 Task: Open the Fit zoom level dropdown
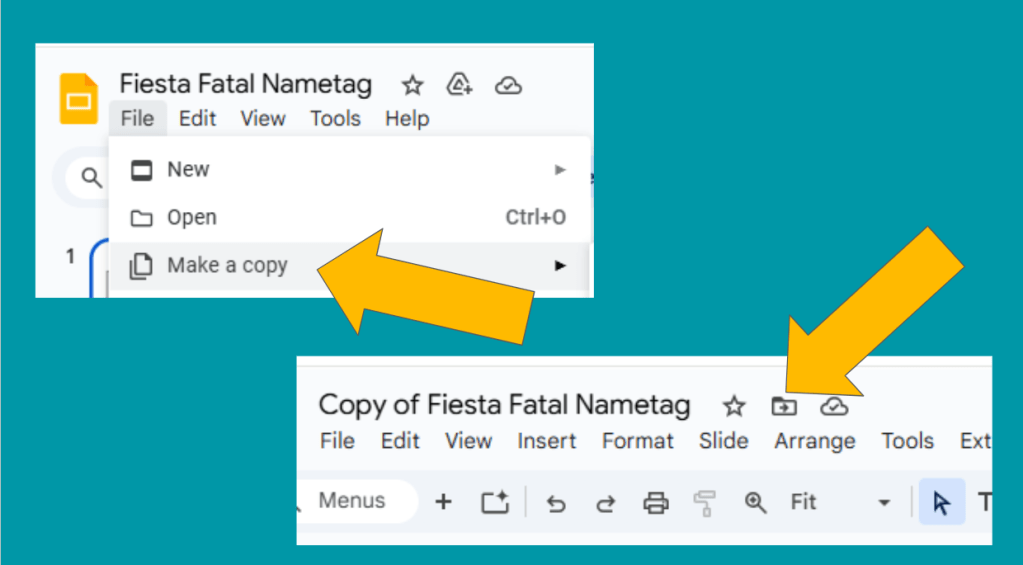tap(883, 503)
